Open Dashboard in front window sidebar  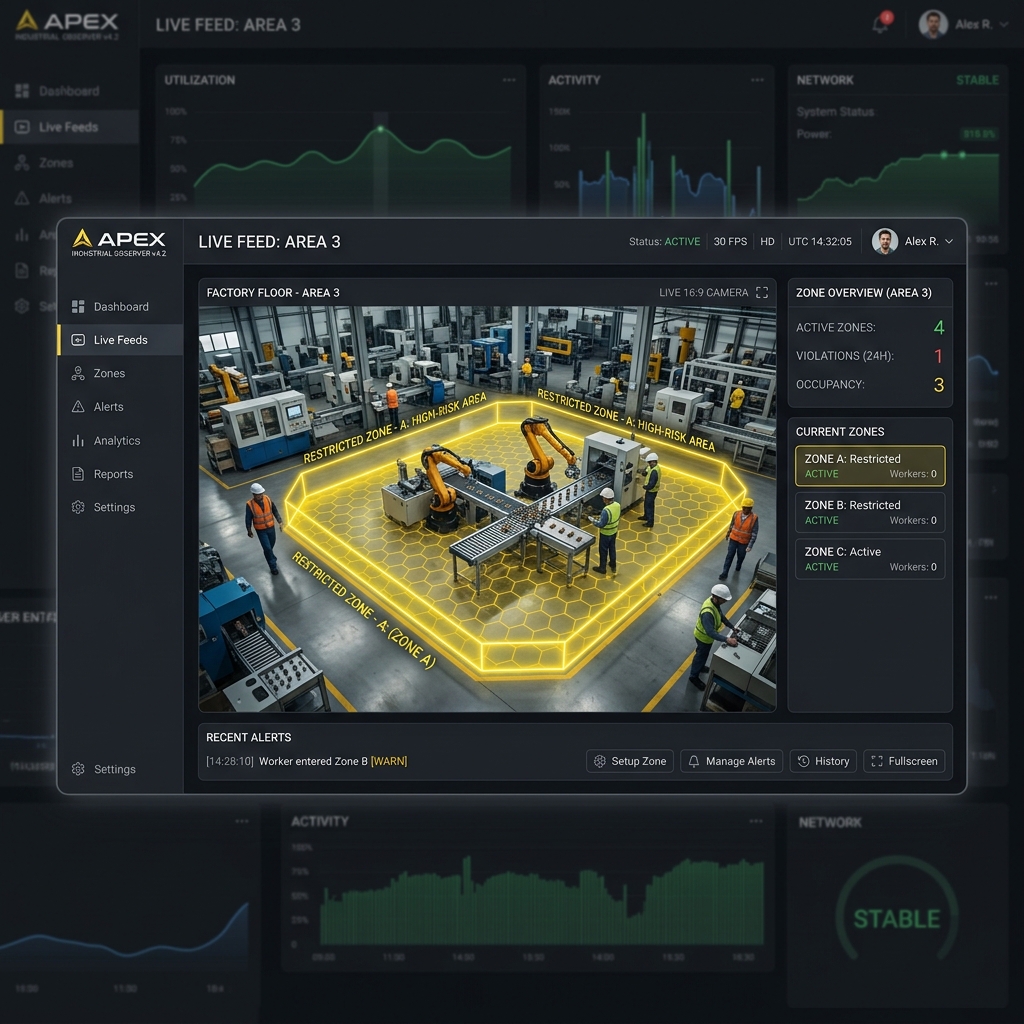point(120,306)
